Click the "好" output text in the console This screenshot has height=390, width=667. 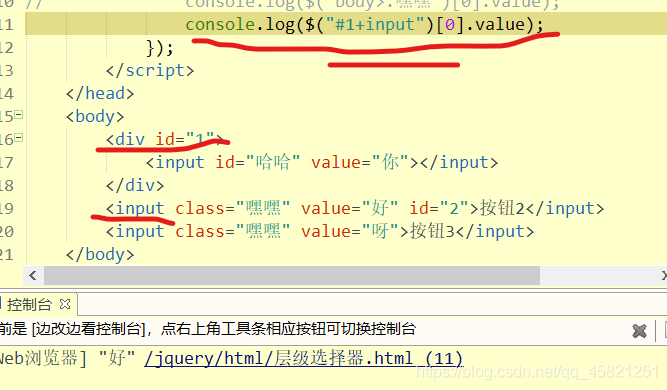[x=117, y=358]
